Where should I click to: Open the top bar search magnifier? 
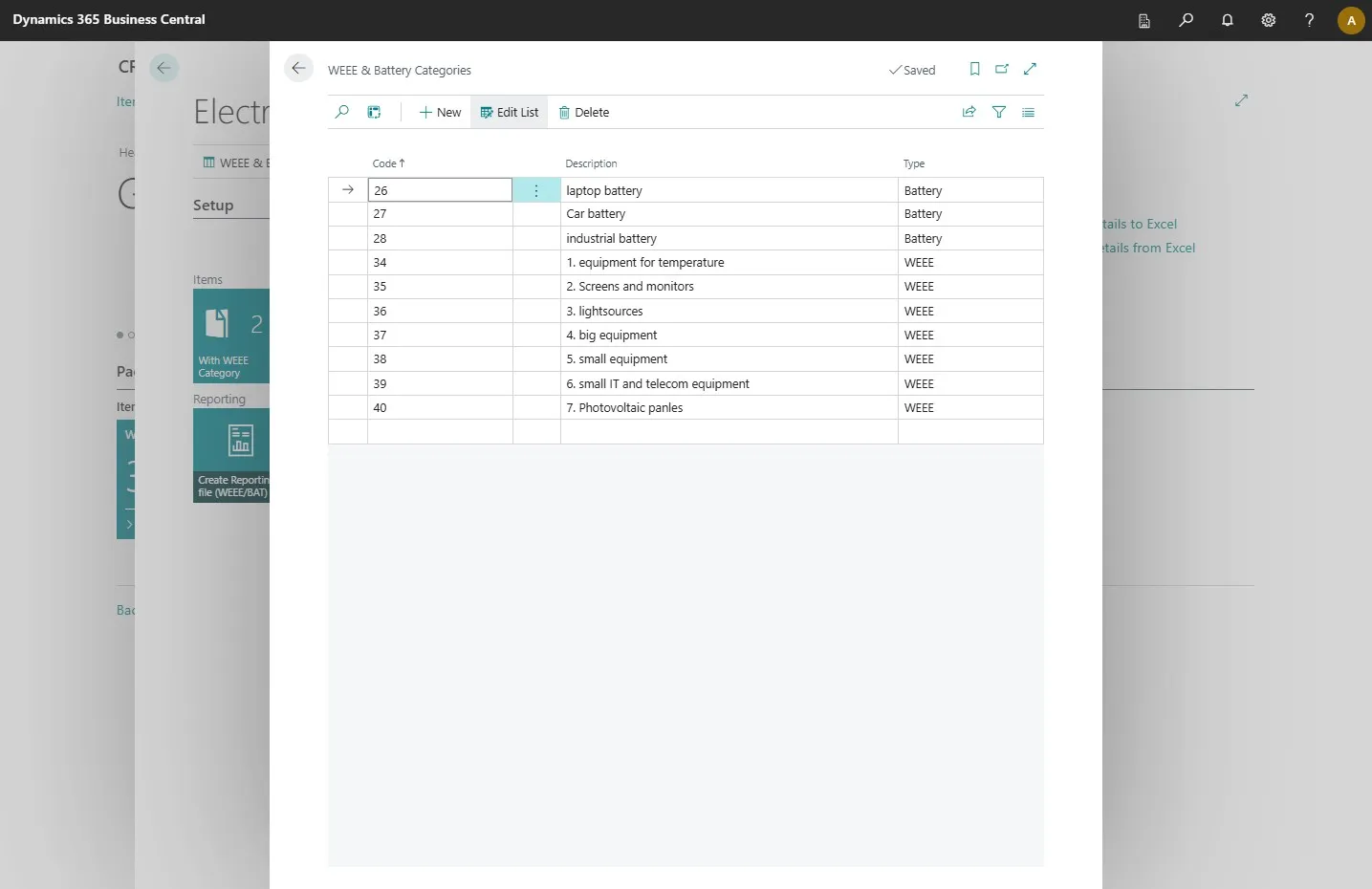coord(1186,20)
